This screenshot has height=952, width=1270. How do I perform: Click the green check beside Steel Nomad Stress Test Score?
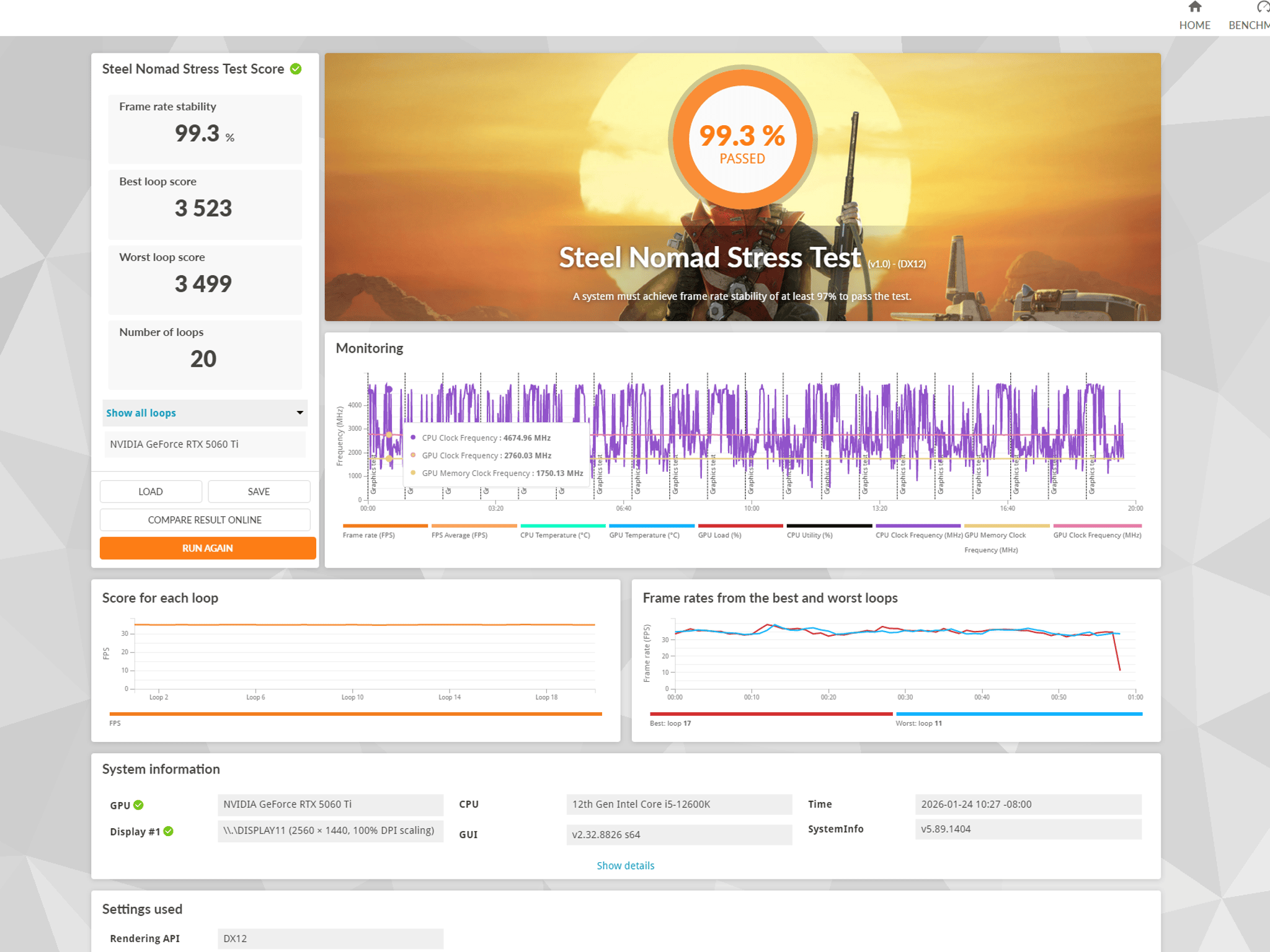tap(296, 69)
